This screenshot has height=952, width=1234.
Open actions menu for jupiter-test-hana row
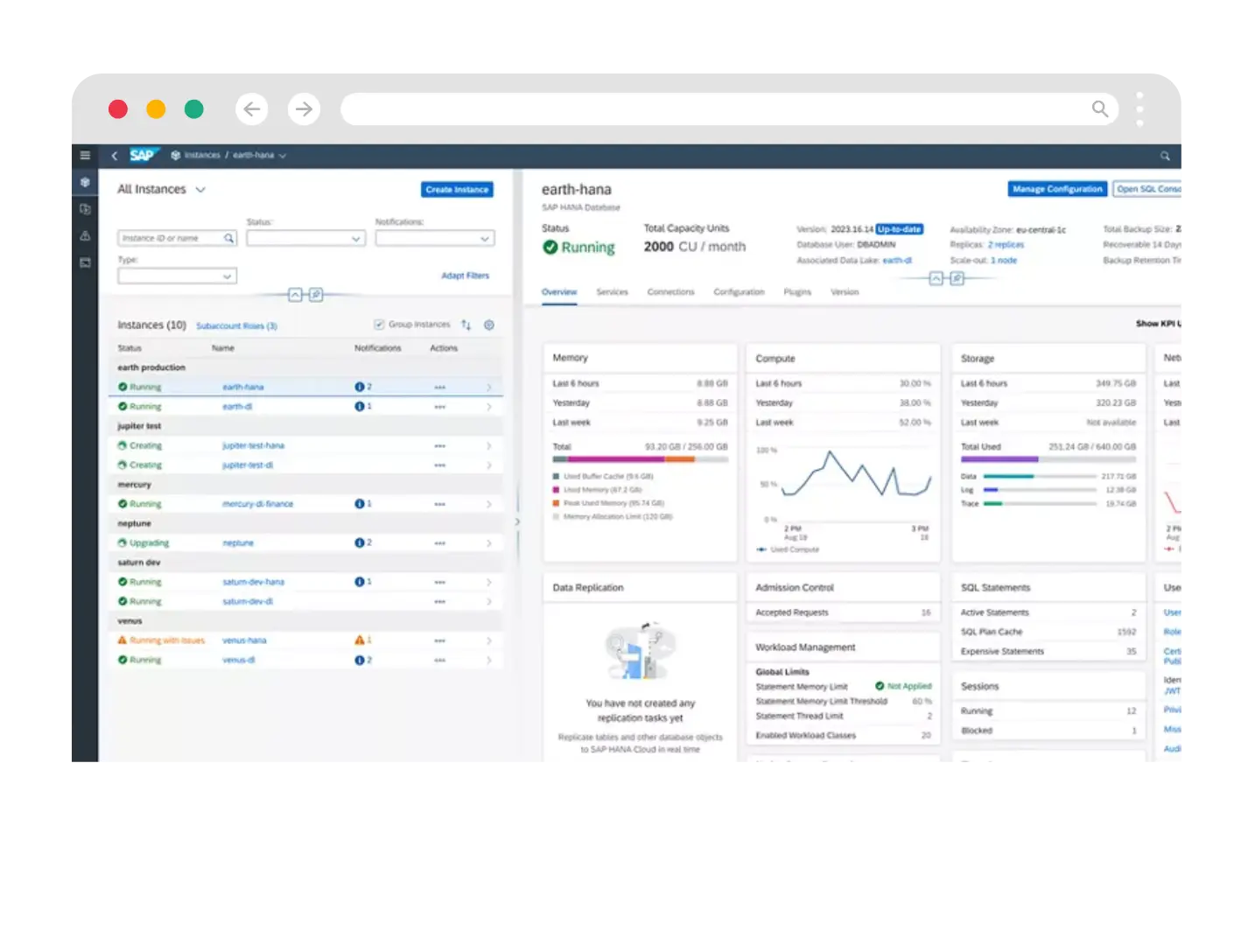pyautogui.click(x=439, y=446)
